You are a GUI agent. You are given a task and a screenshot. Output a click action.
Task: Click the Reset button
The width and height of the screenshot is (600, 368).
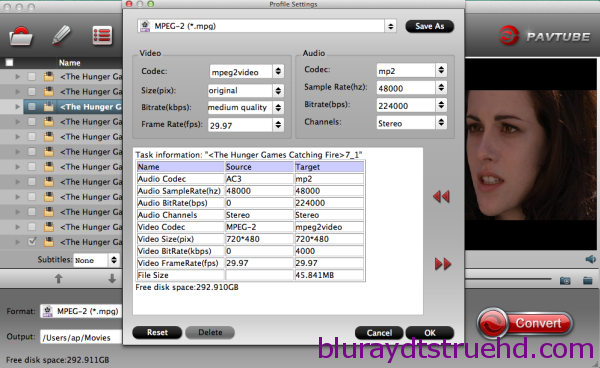point(157,332)
